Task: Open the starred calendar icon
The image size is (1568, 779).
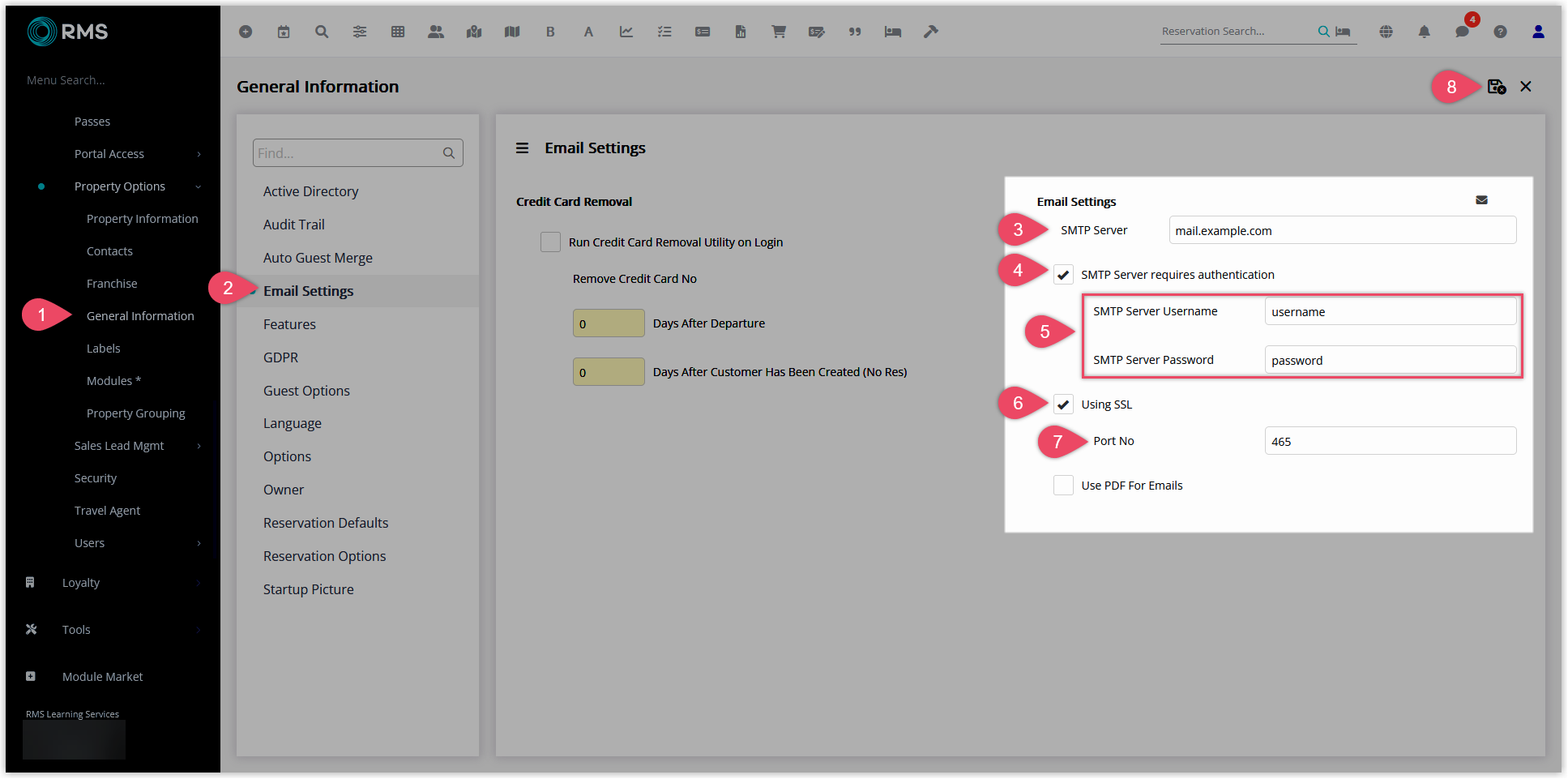Action: tap(284, 32)
